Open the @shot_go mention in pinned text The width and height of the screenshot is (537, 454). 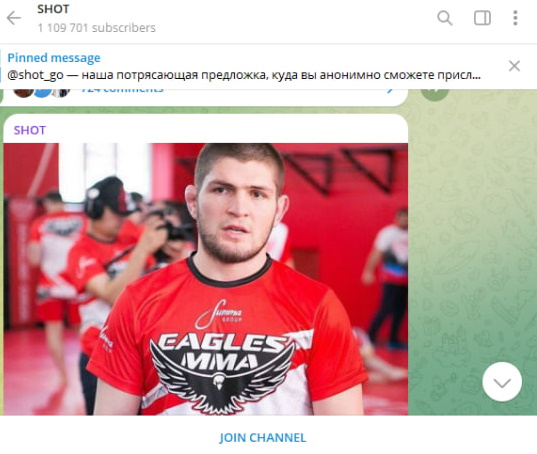pyautogui.click(x=35, y=75)
